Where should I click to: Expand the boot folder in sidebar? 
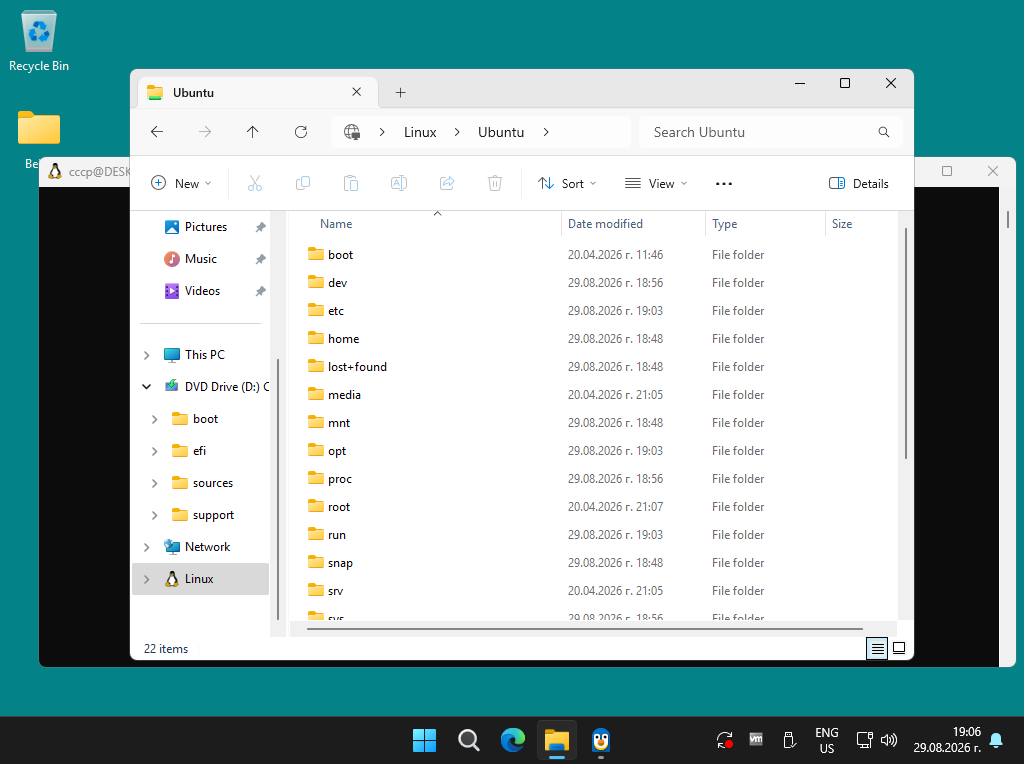pyautogui.click(x=155, y=419)
